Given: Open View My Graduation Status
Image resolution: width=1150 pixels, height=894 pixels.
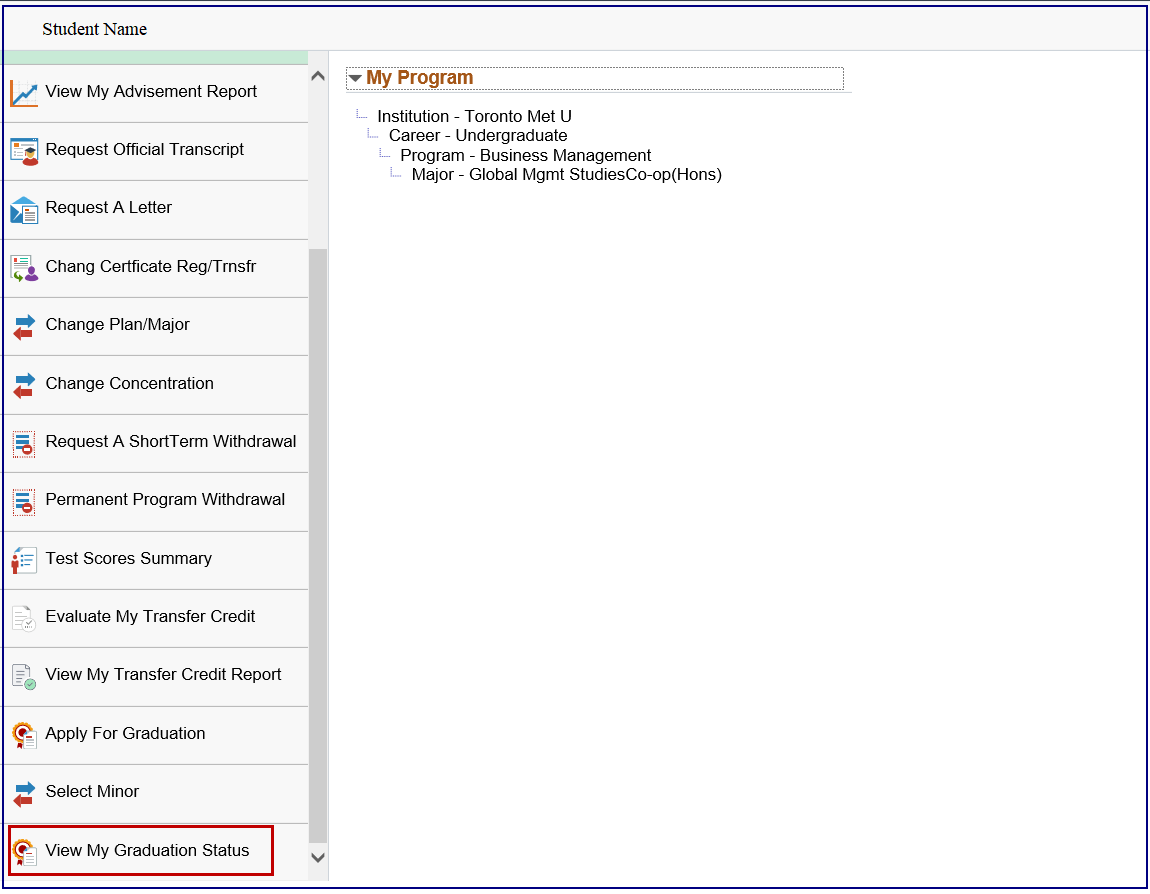Looking at the screenshot, I should tap(147, 851).
